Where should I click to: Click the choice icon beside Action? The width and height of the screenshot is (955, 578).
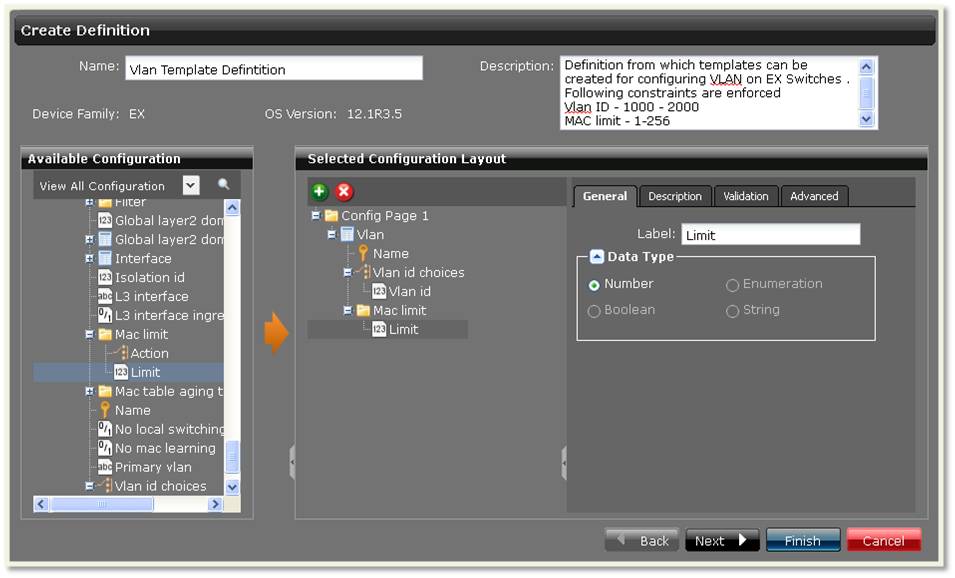click(121, 353)
